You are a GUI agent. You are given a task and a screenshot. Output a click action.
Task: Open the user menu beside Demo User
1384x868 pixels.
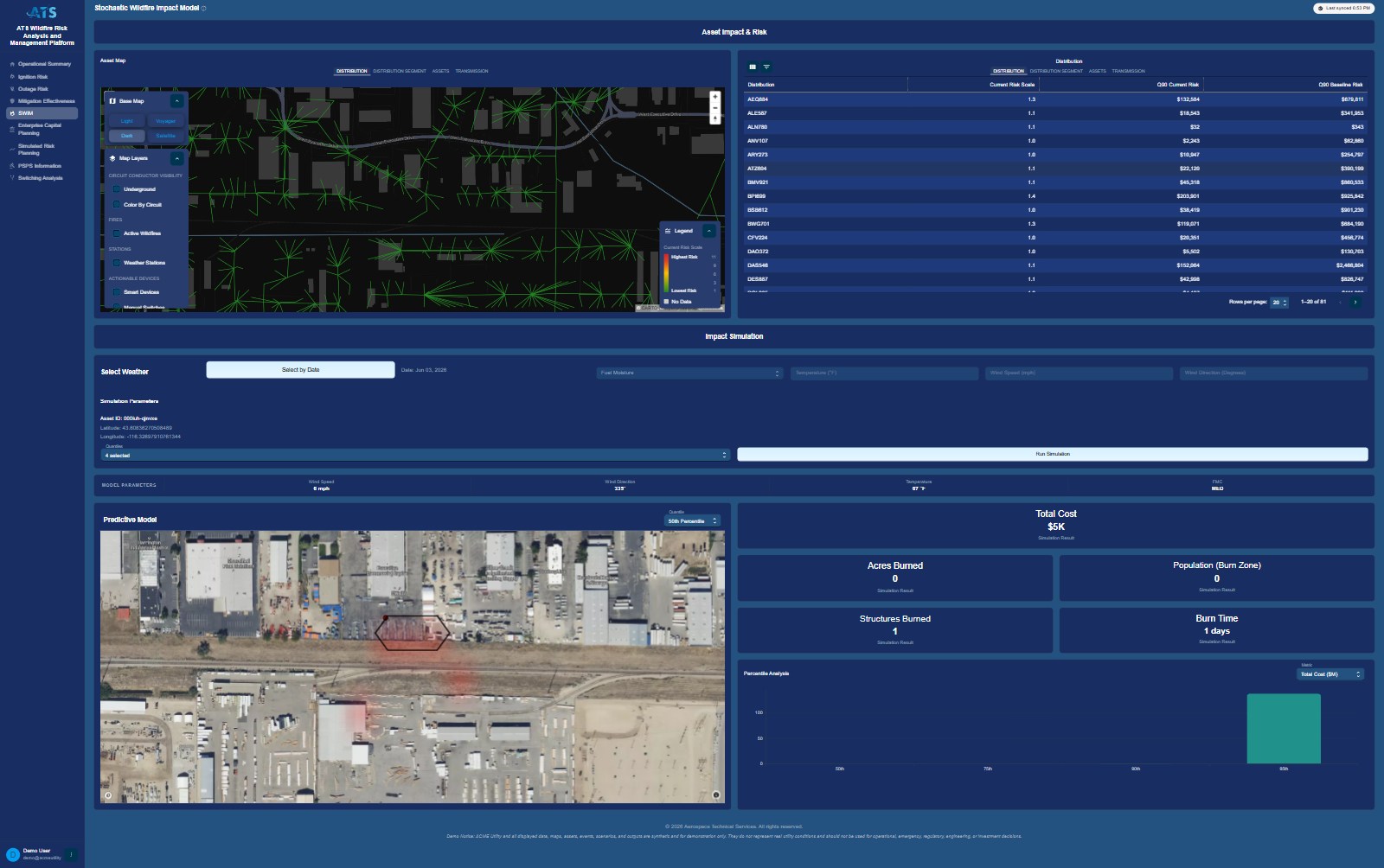point(72,855)
